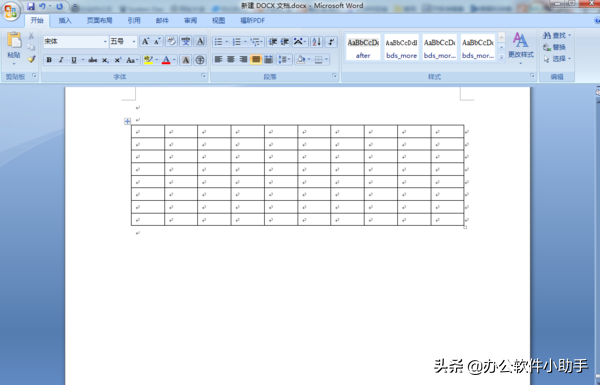Toggle Bold formatting
Image resolution: width=600 pixels, height=385 pixels.
pyautogui.click(x=49, y=60)
